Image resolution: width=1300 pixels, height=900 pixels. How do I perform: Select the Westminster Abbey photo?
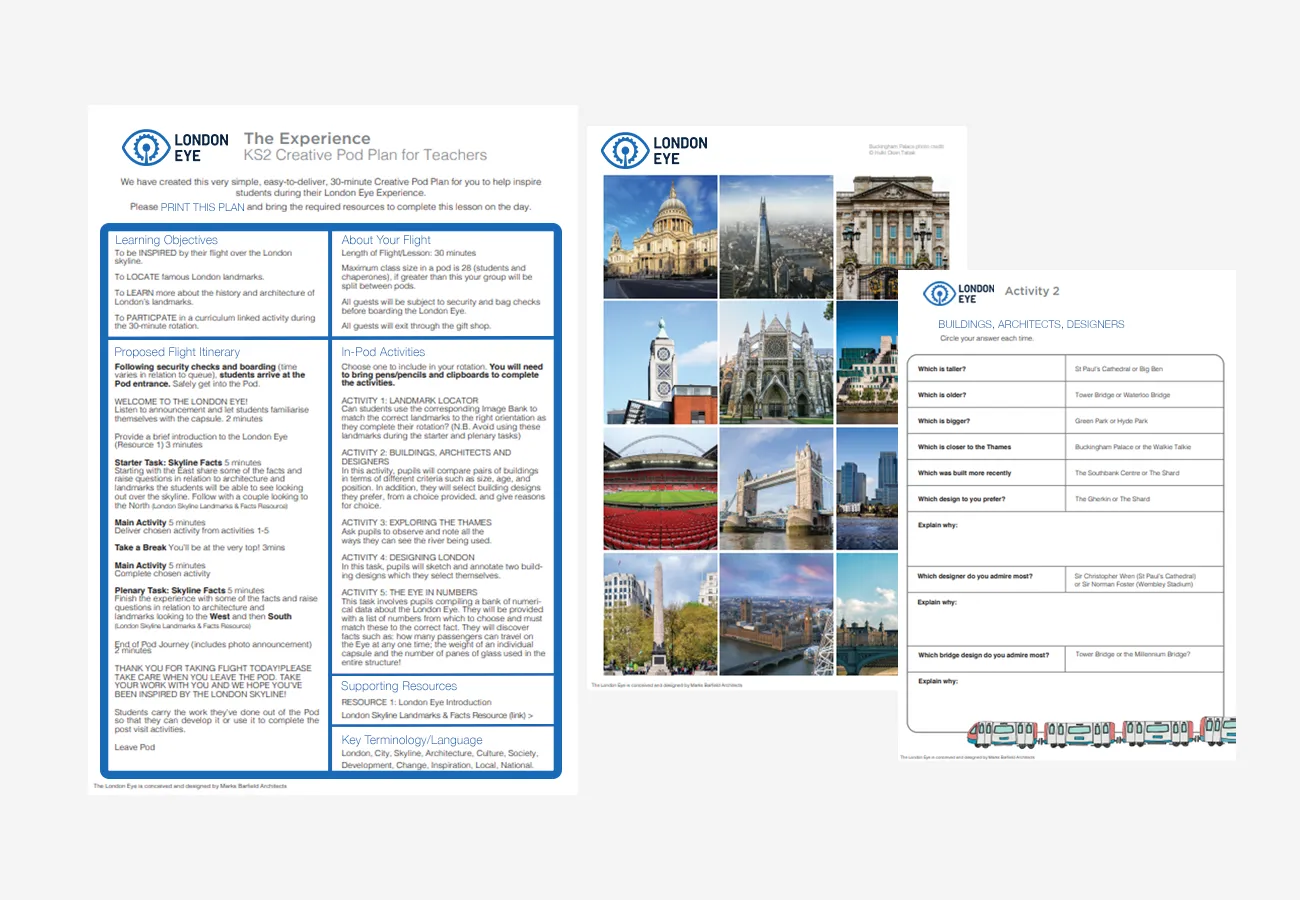click(x=776, y=362)
